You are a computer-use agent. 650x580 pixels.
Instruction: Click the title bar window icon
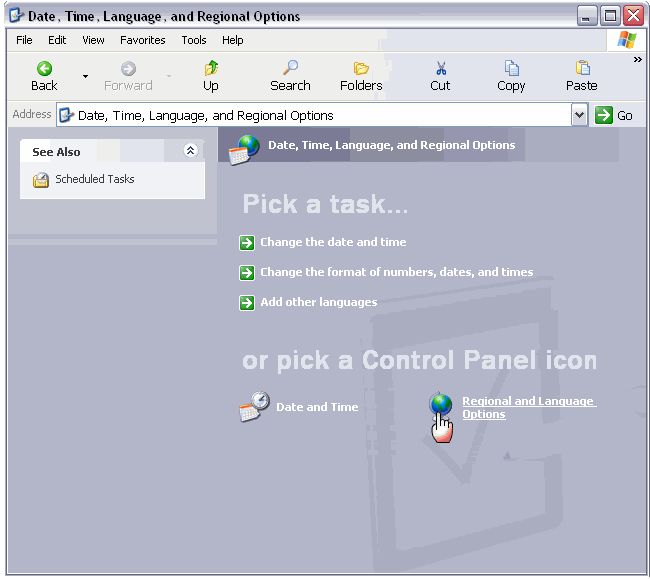click(16, 16)
